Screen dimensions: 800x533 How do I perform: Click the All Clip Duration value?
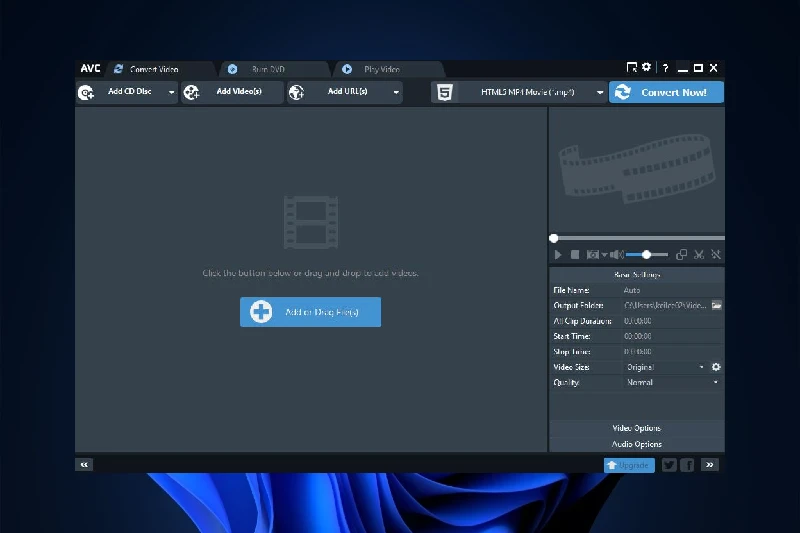coord(637,321)
